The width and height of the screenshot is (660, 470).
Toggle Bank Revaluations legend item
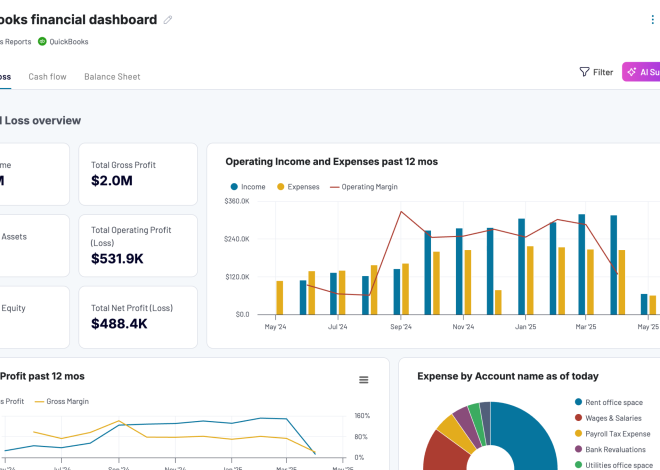click(x=610, y=449)
